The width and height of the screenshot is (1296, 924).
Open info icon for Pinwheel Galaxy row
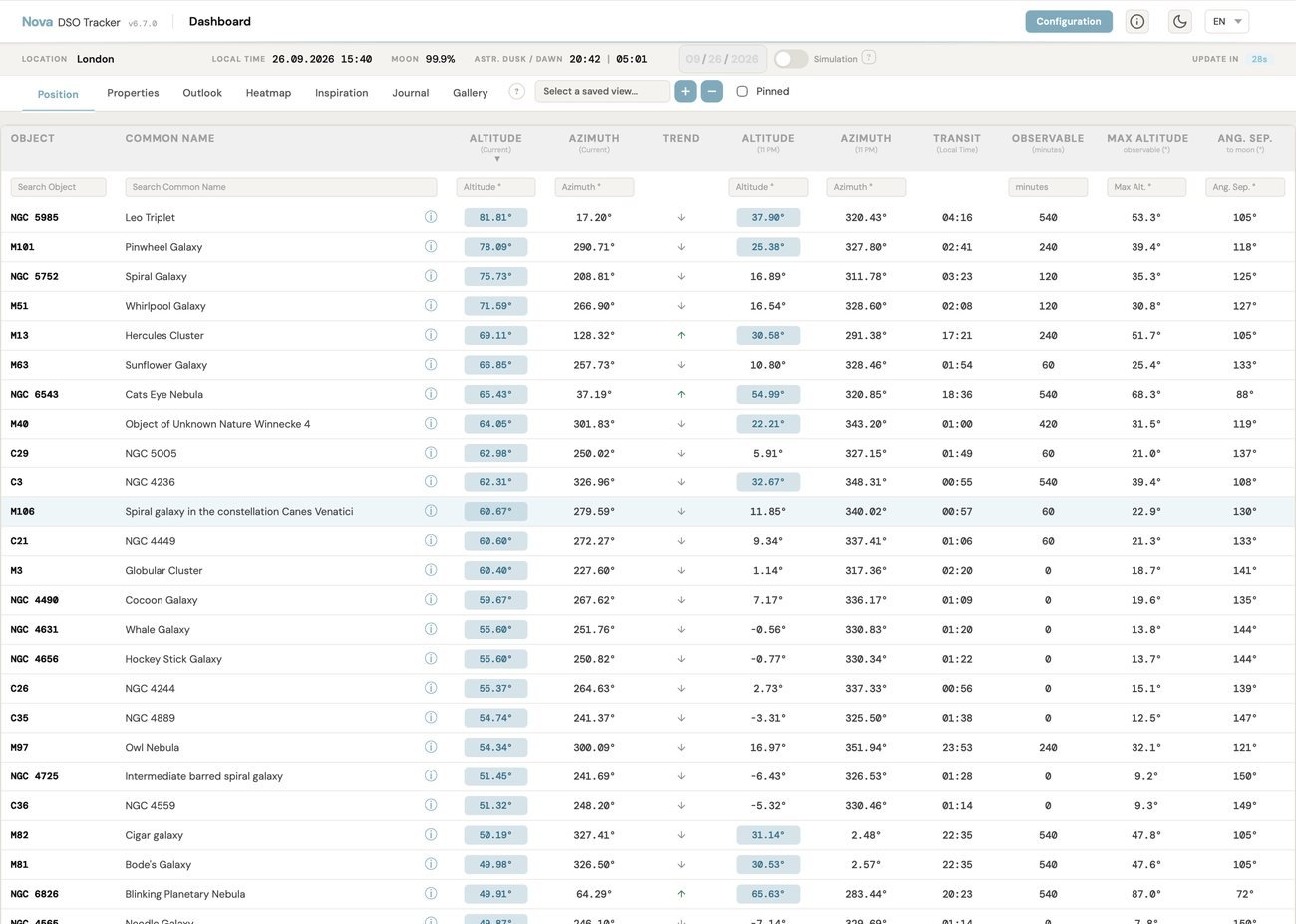[x=431, y=246]
